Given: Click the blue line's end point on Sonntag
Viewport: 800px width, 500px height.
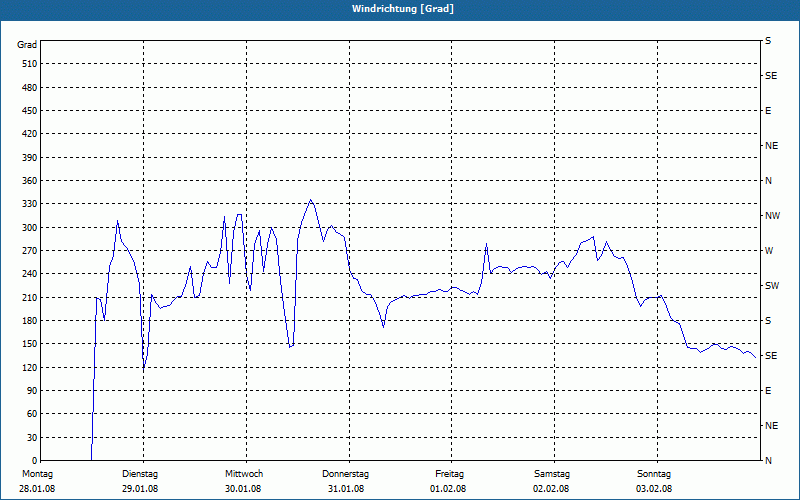Looking at the screenshot, I should 755,358.
